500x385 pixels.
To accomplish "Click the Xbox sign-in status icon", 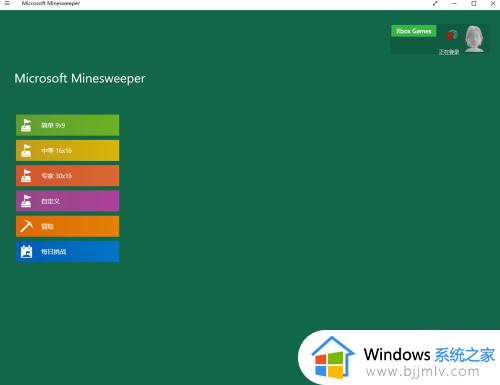I will (x=452, y=35).
